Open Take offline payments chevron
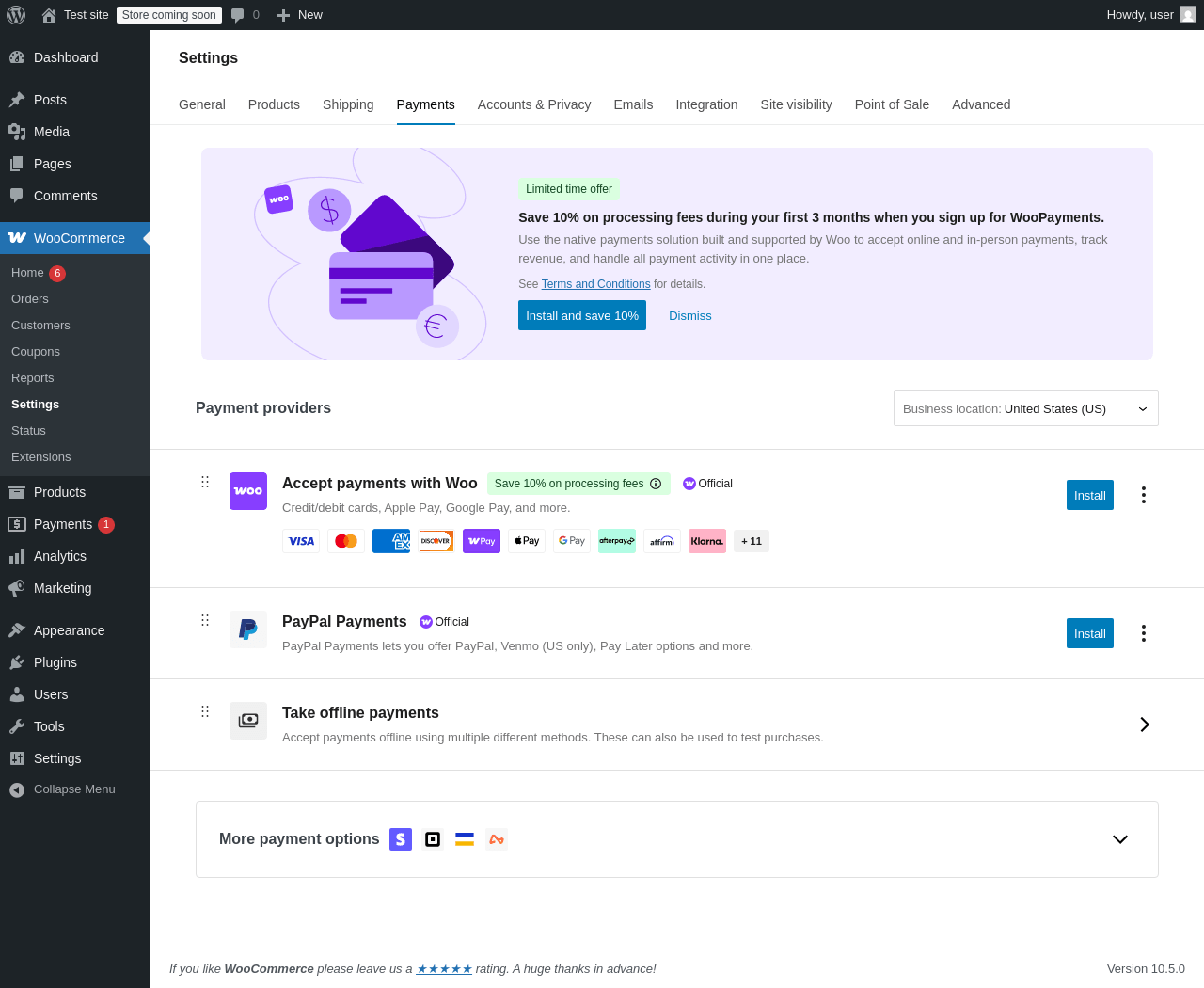Viewport: 1204px width, 988px height. pos(1145,725)
